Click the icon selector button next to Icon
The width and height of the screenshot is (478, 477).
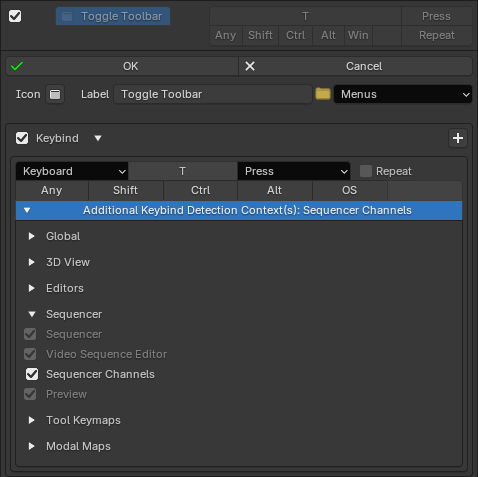pos(55,94)
